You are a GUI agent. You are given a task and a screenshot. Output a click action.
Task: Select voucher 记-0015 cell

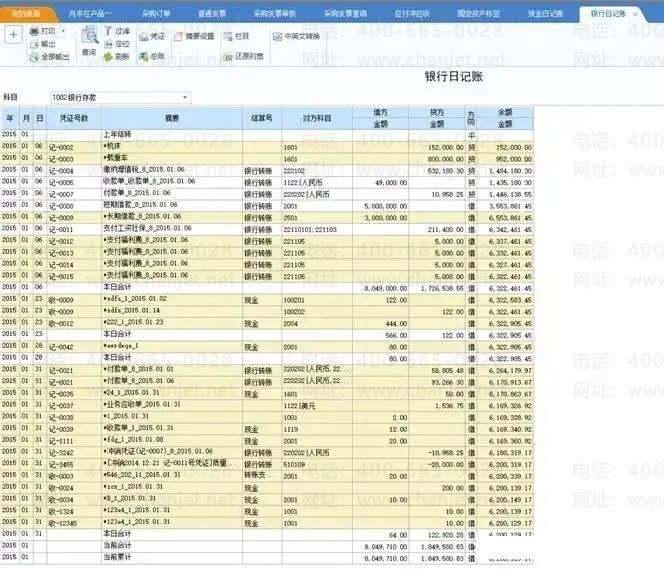click(74, 276)
